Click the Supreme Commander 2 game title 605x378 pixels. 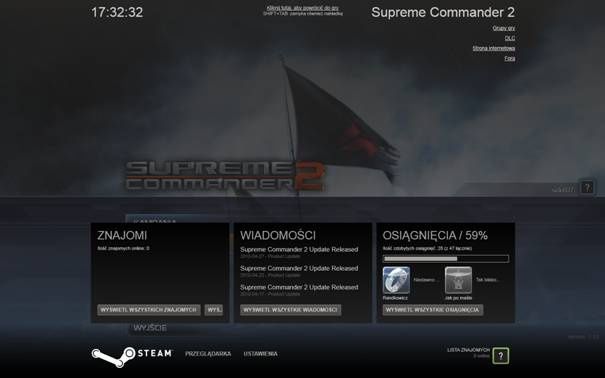point(443,12)
